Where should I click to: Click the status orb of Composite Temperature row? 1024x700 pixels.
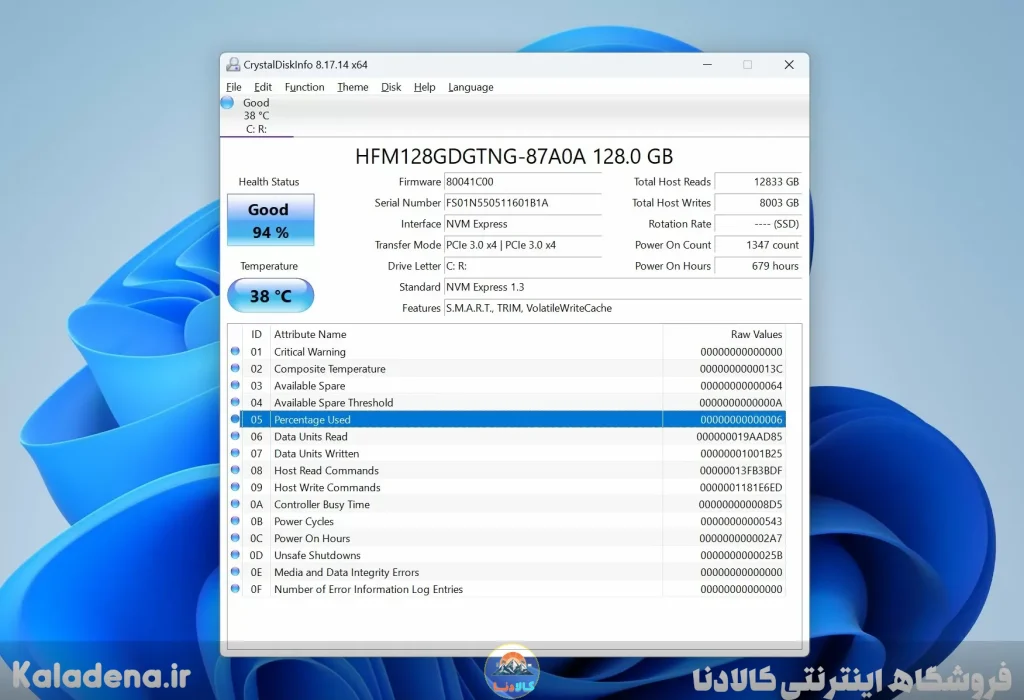(x=235, y=368)
